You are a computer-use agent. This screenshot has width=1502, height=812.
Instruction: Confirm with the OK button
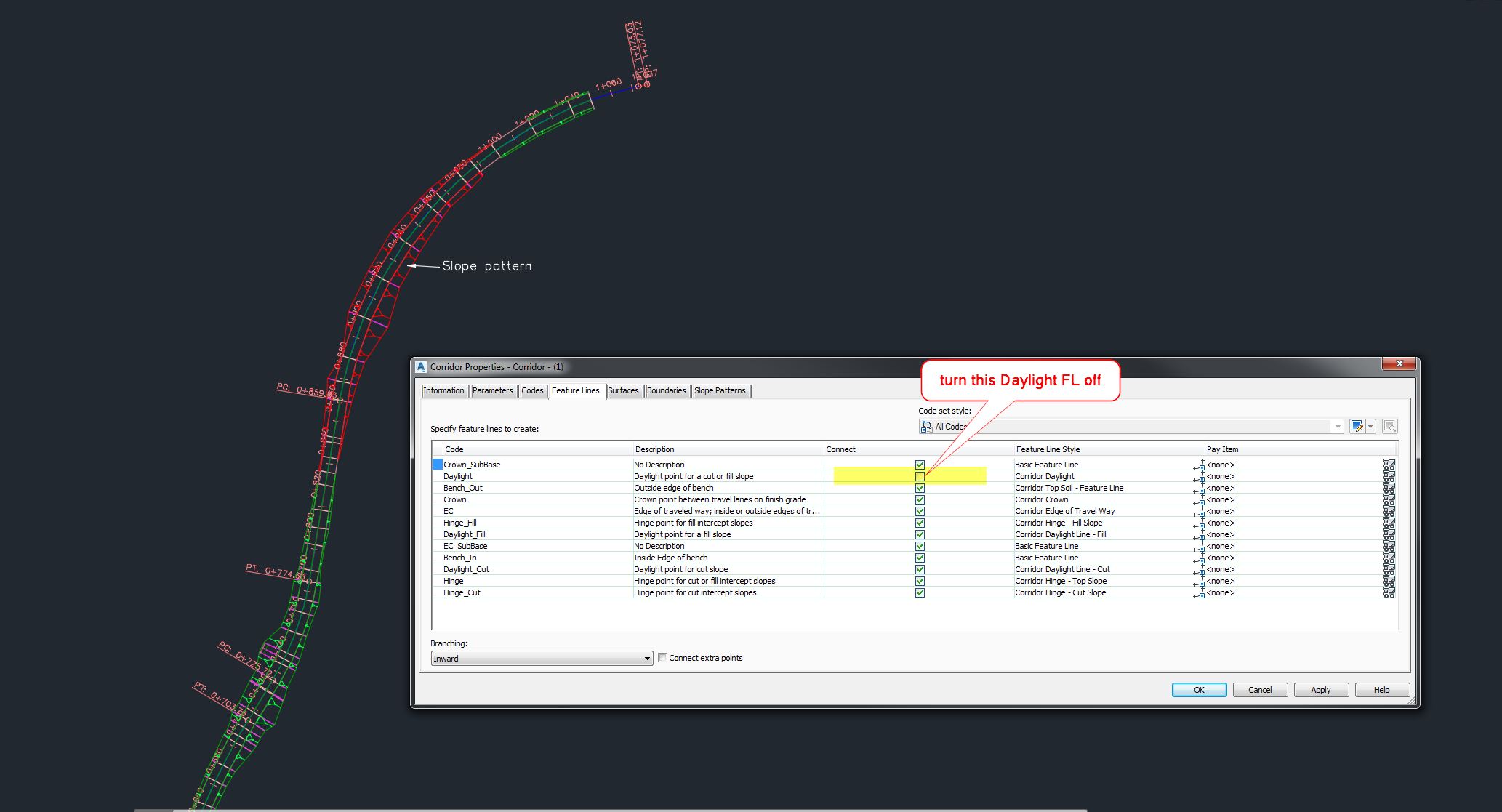pos(1199,690)
